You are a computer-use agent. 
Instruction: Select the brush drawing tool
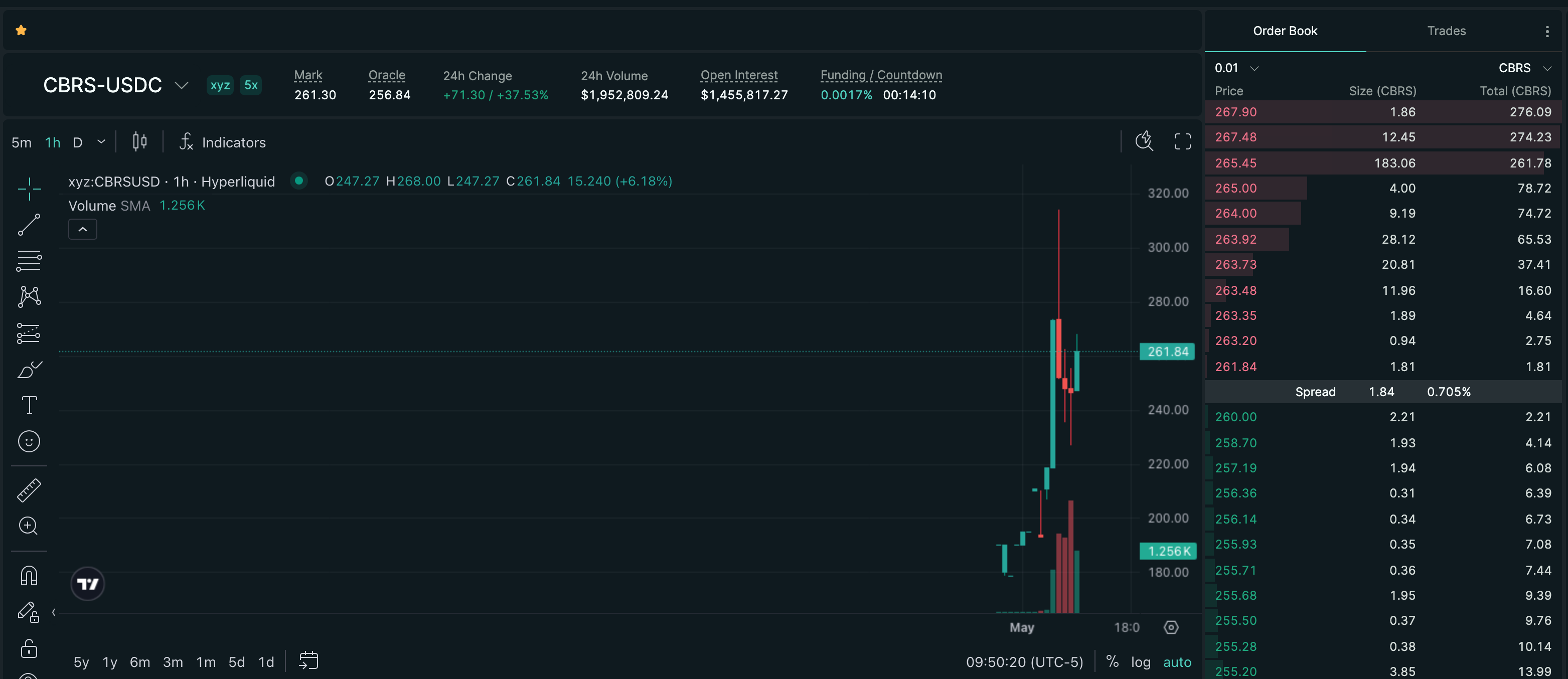pos(29,369)
